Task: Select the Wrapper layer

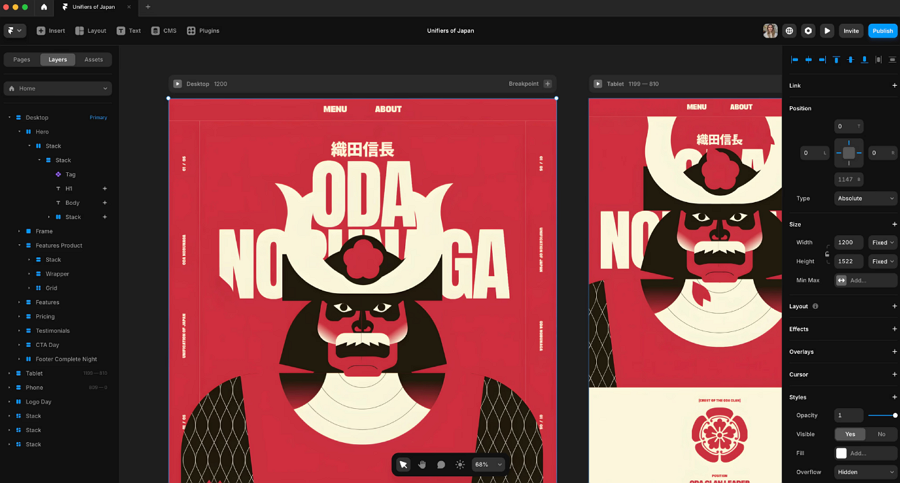Action: pos(57,274)
